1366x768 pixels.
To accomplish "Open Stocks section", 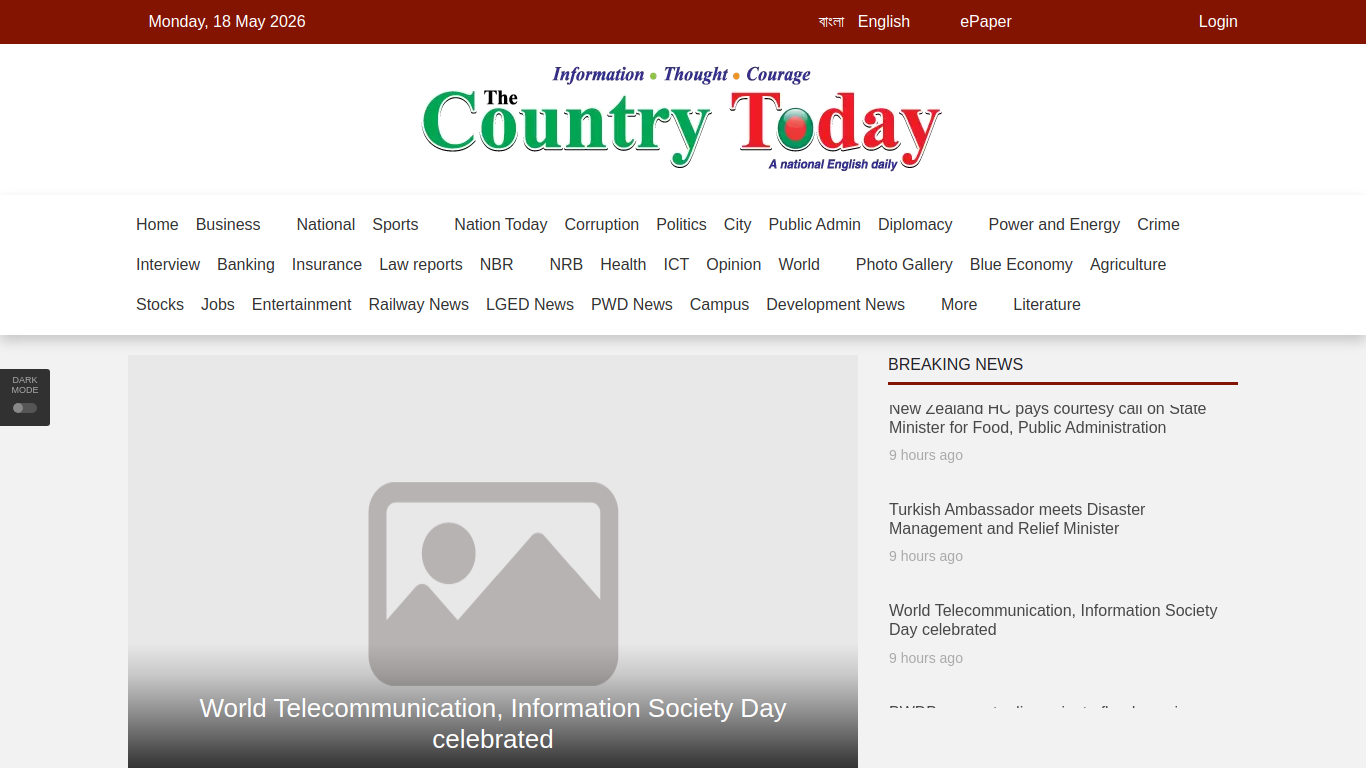I will click(160, 305).
